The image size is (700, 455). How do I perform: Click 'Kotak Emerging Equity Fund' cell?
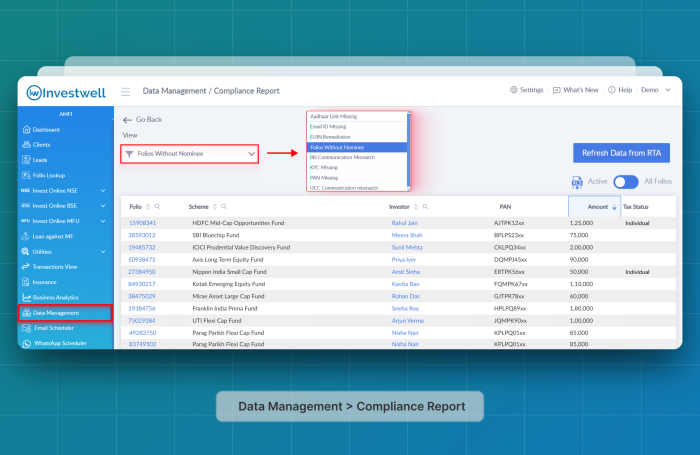click(x=229, y=284)
